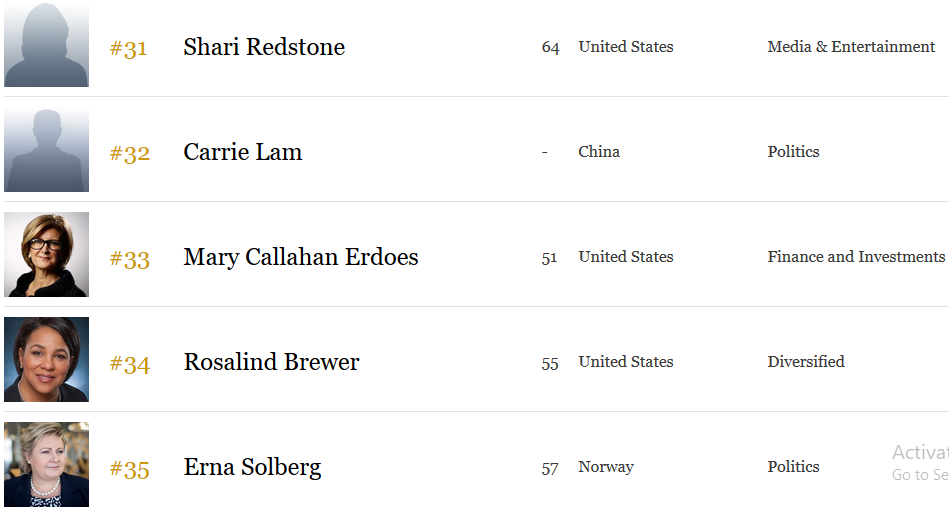Click the #31 rank number
The image size is (949, 511).
click(x=128, y=48)
